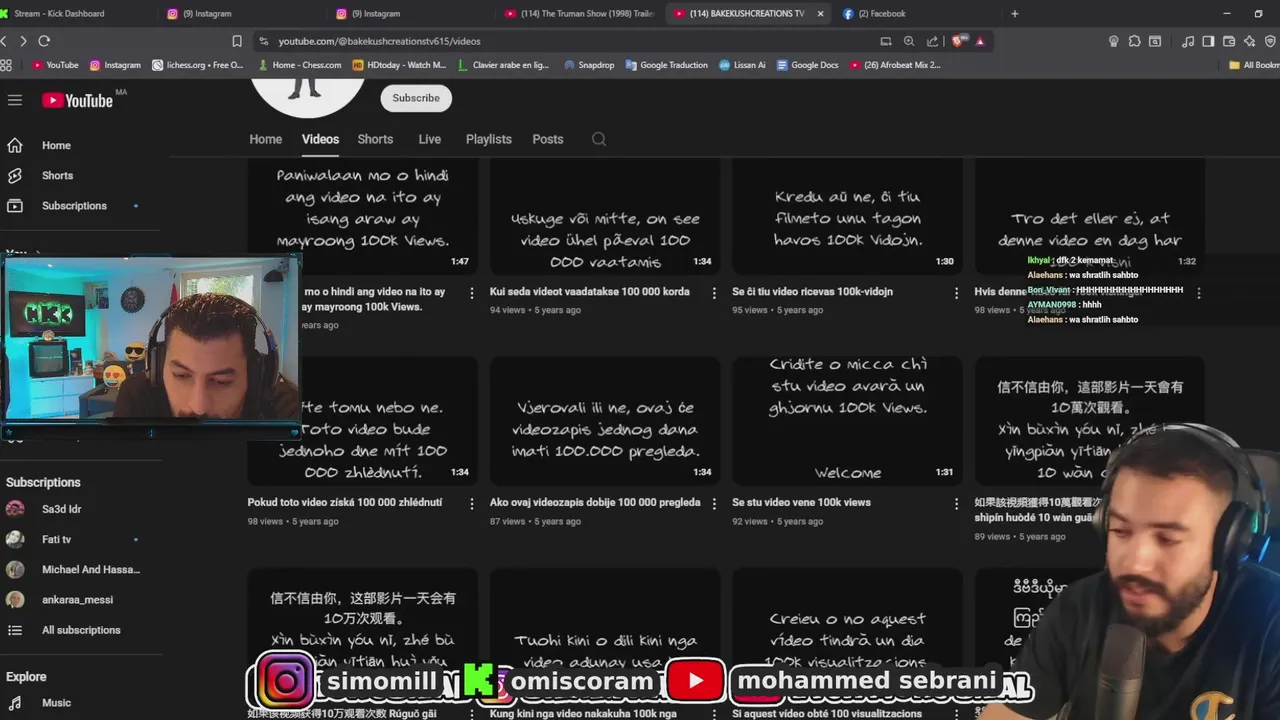Open options menu for 'Kui seda videot' video
This screenshot has width=1280, height=720.
pyautogui.click(x=714, y=293)
